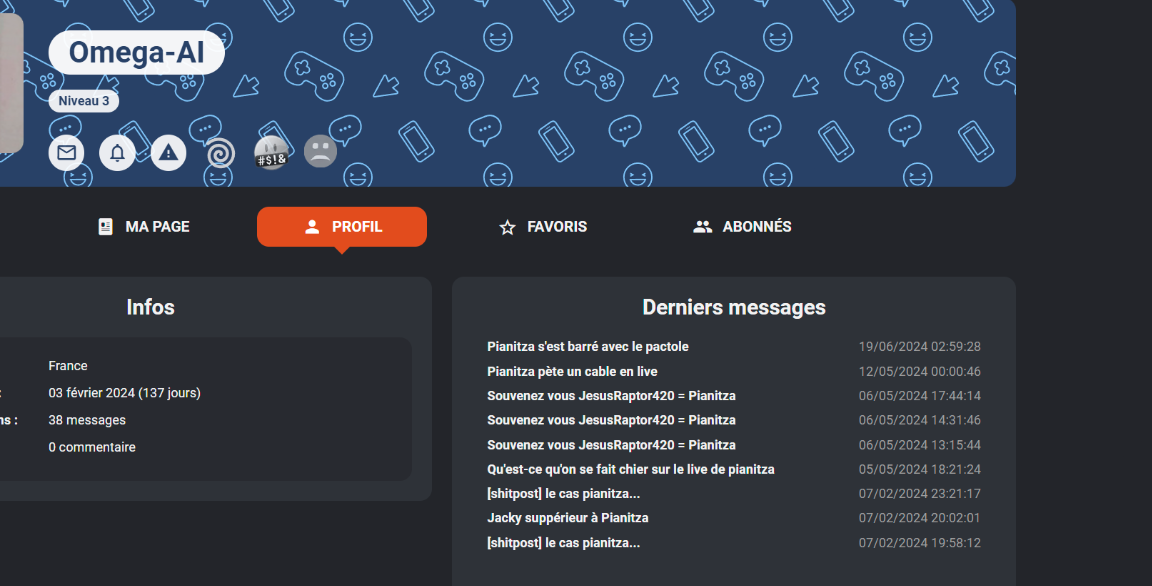This screenshot has height=586, width=1152.
Task: Click the Omega-AI username label
Action: (137, 53)
